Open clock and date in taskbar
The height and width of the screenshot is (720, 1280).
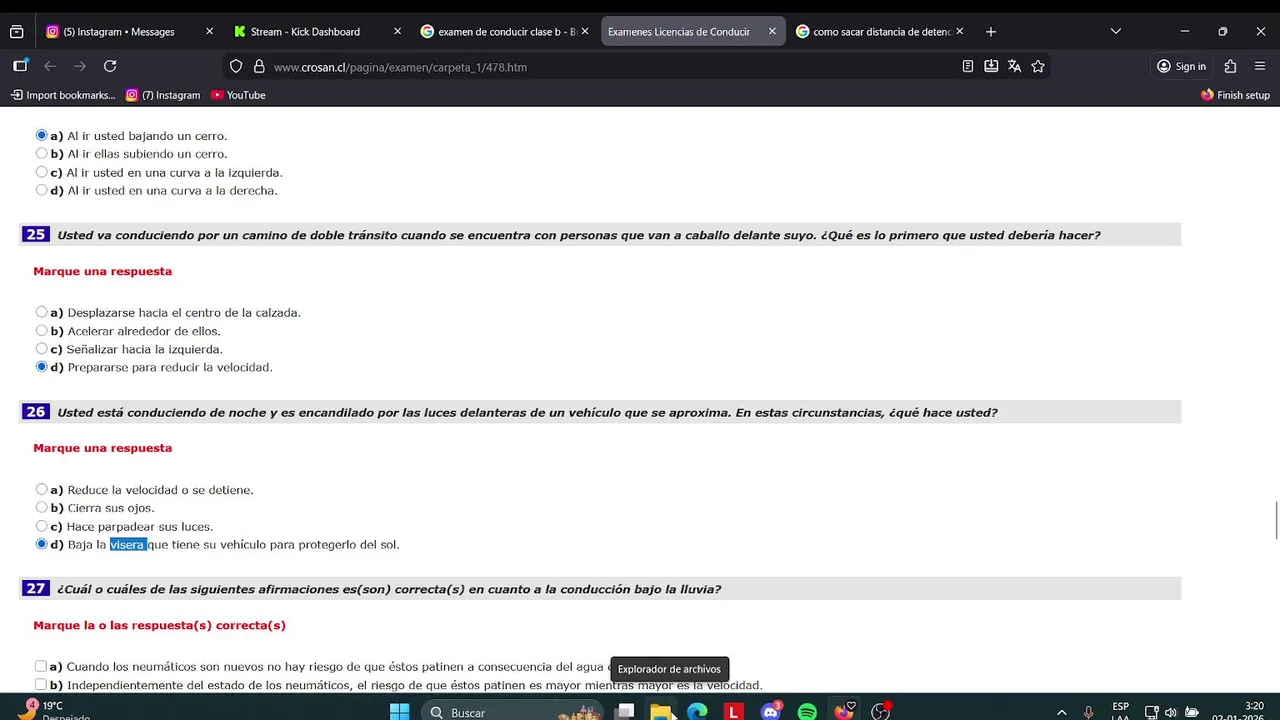(1237, 712)
